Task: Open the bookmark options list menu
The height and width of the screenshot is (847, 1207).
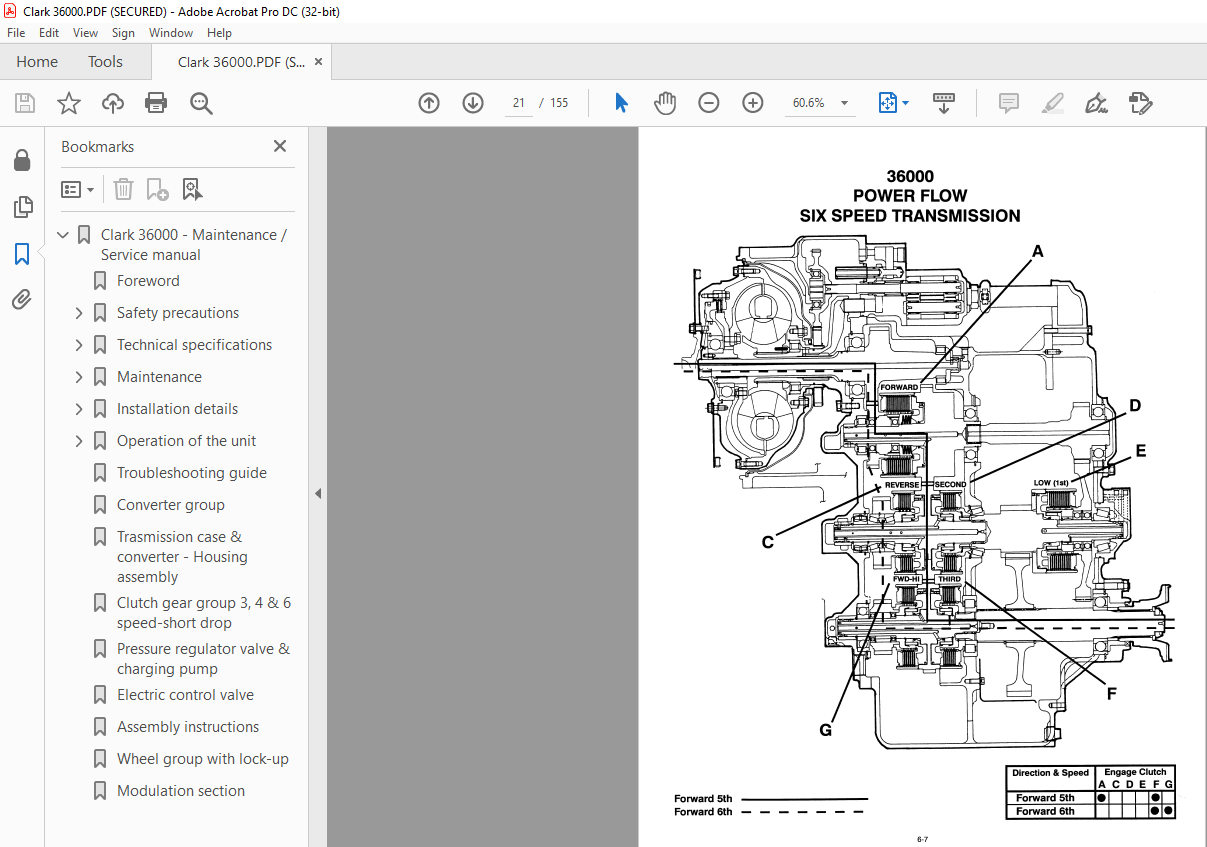Action: coord(78,189)
